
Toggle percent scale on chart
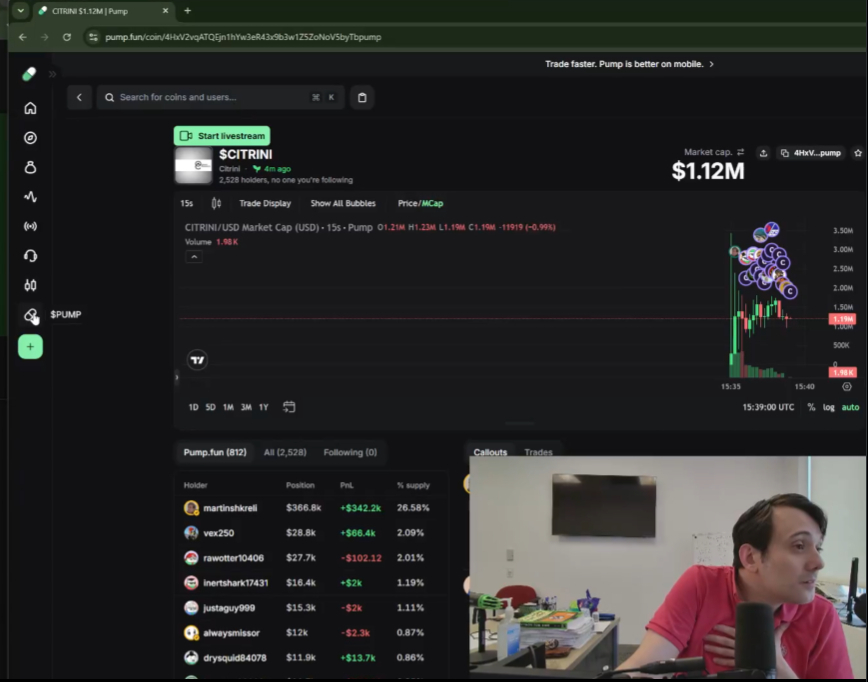pos(811,407)
